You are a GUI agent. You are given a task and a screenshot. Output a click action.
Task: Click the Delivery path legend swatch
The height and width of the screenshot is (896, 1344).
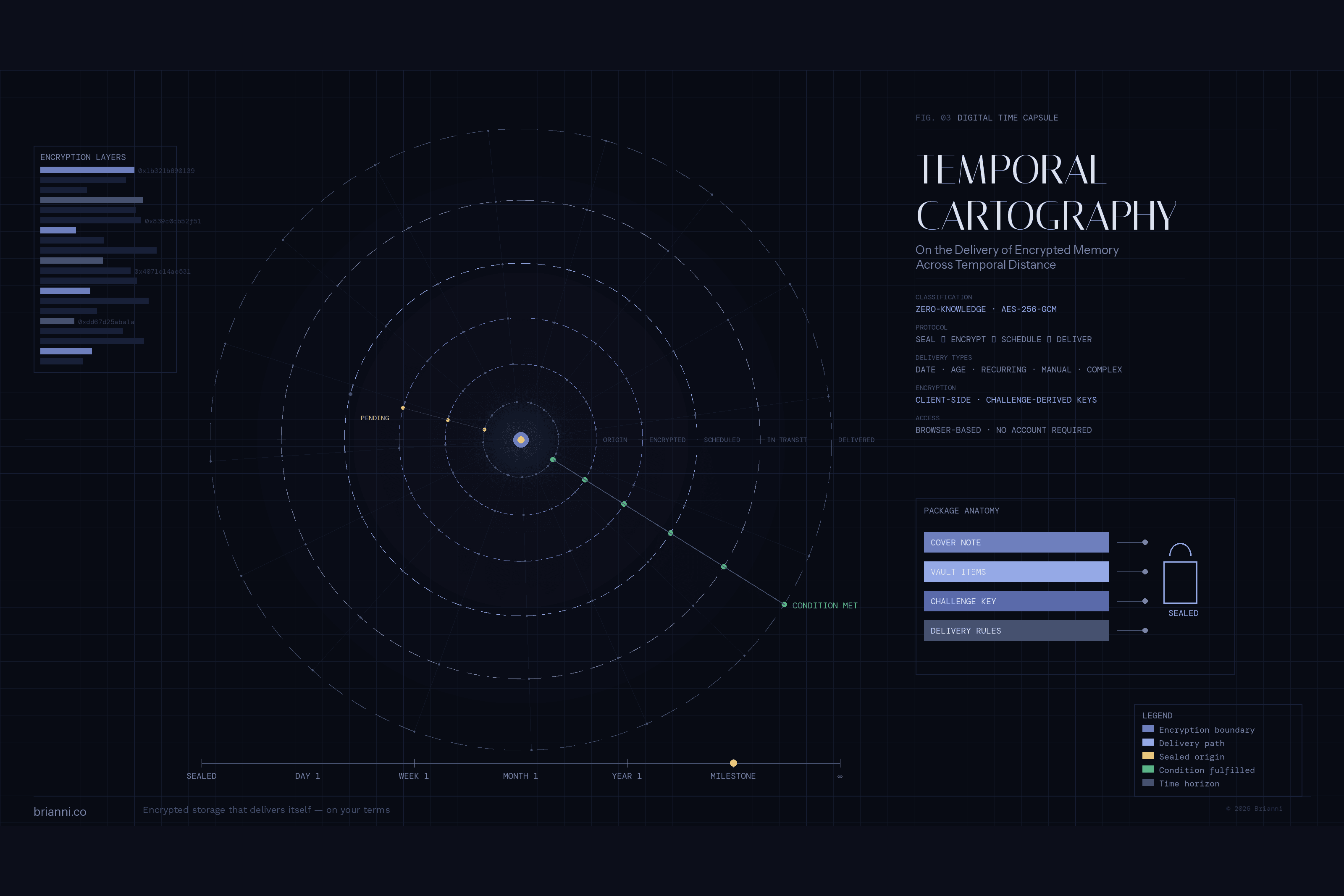tap(1147, 742)
